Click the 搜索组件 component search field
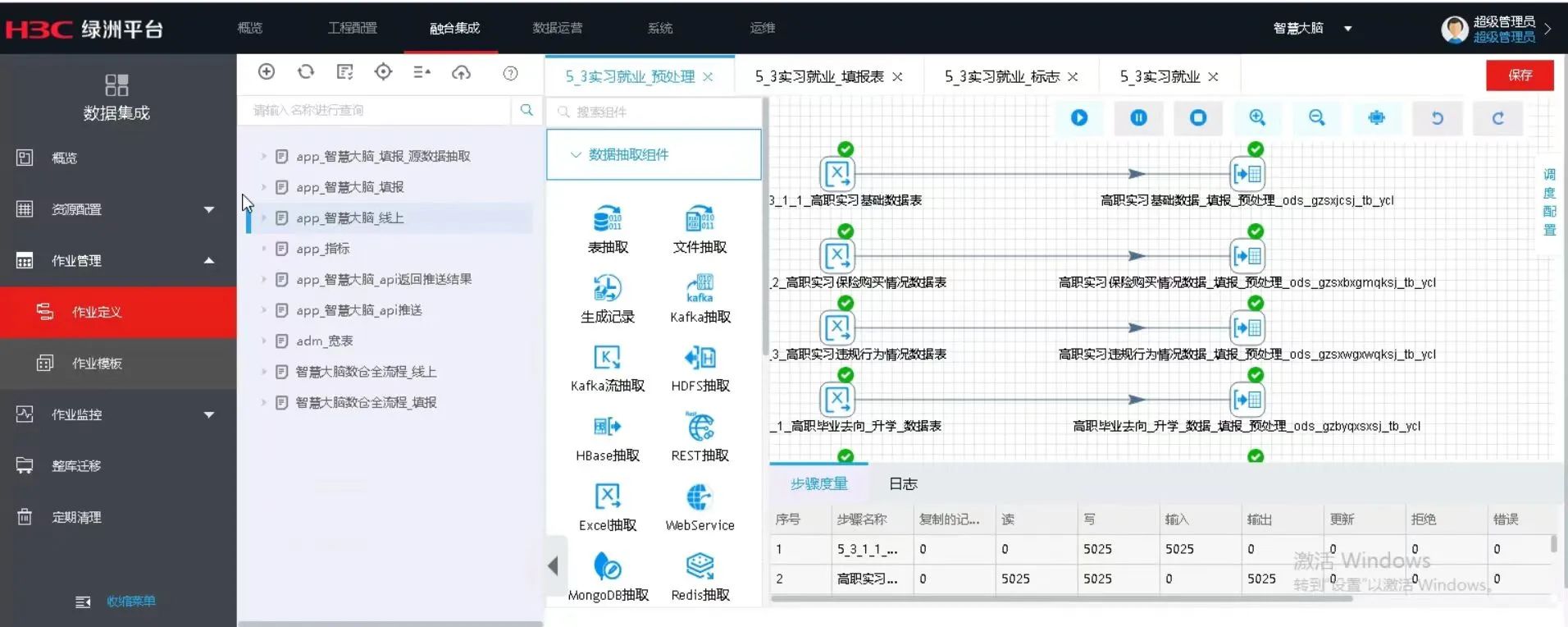Image resolution: width=1568 pixels, height=627 pixels. [x=654, y=112]
